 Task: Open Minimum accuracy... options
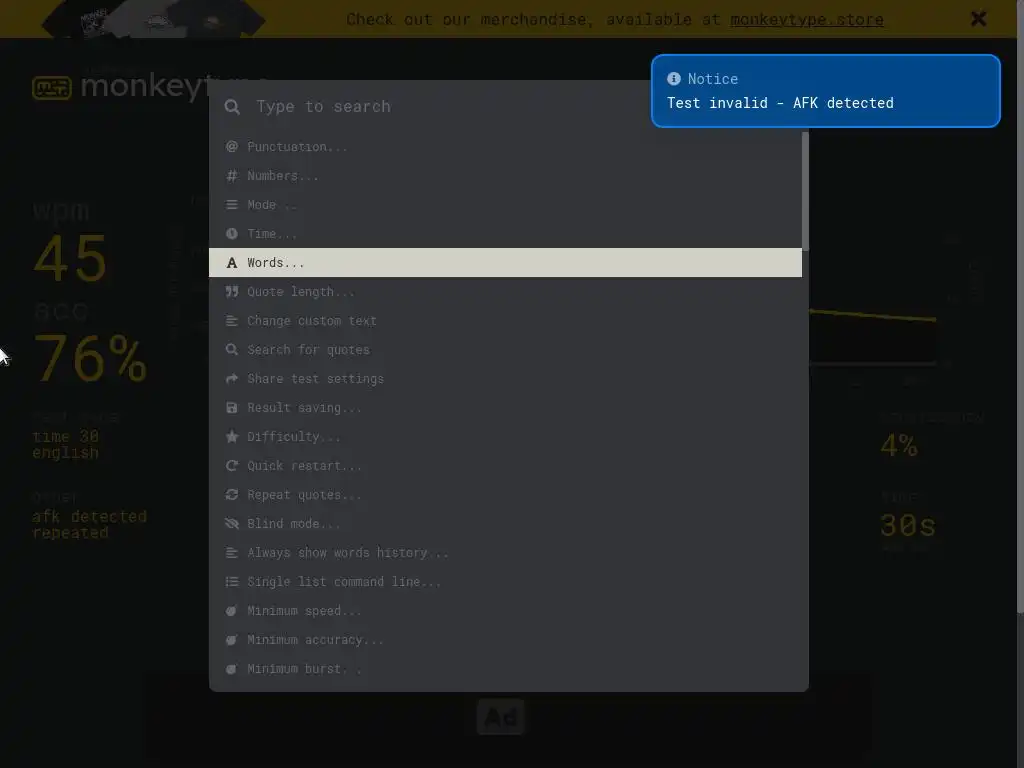[505, 639]
